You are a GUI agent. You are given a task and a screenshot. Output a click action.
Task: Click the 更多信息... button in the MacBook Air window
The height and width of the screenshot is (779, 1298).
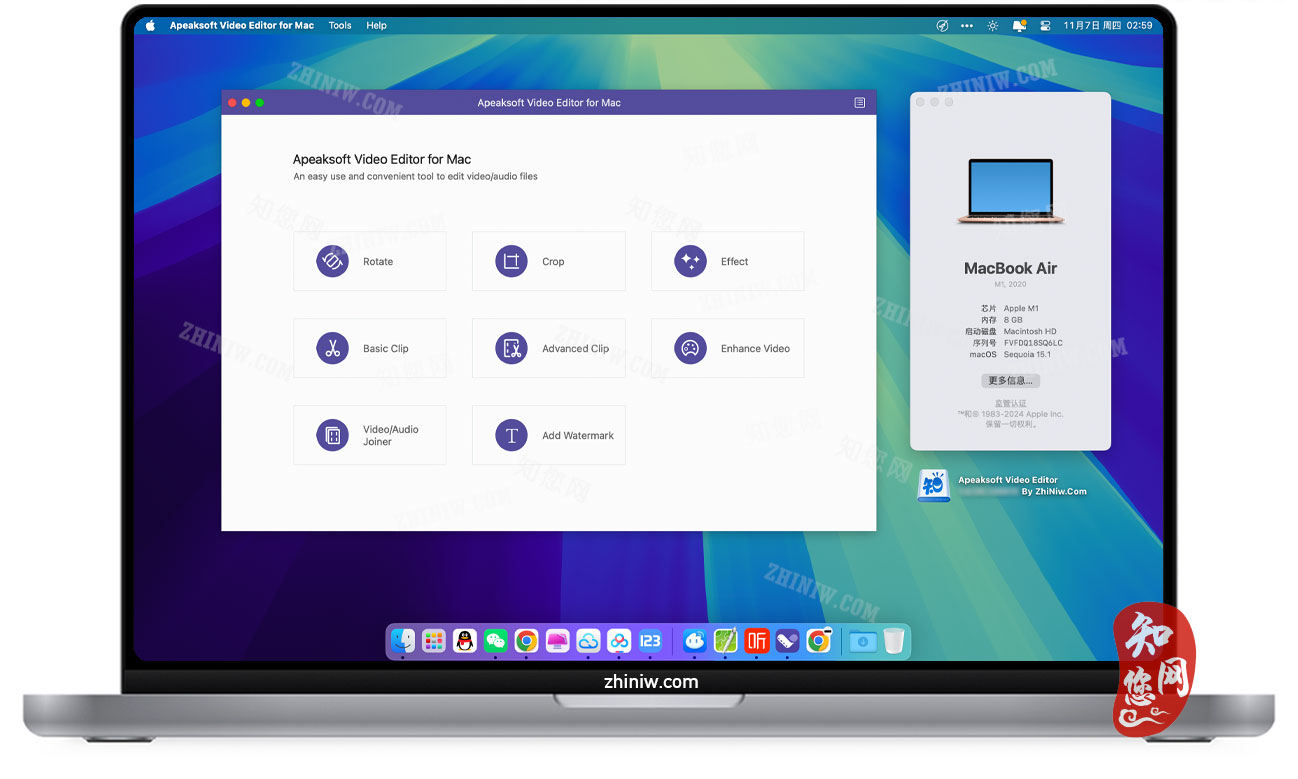(x=1010, y=381)
